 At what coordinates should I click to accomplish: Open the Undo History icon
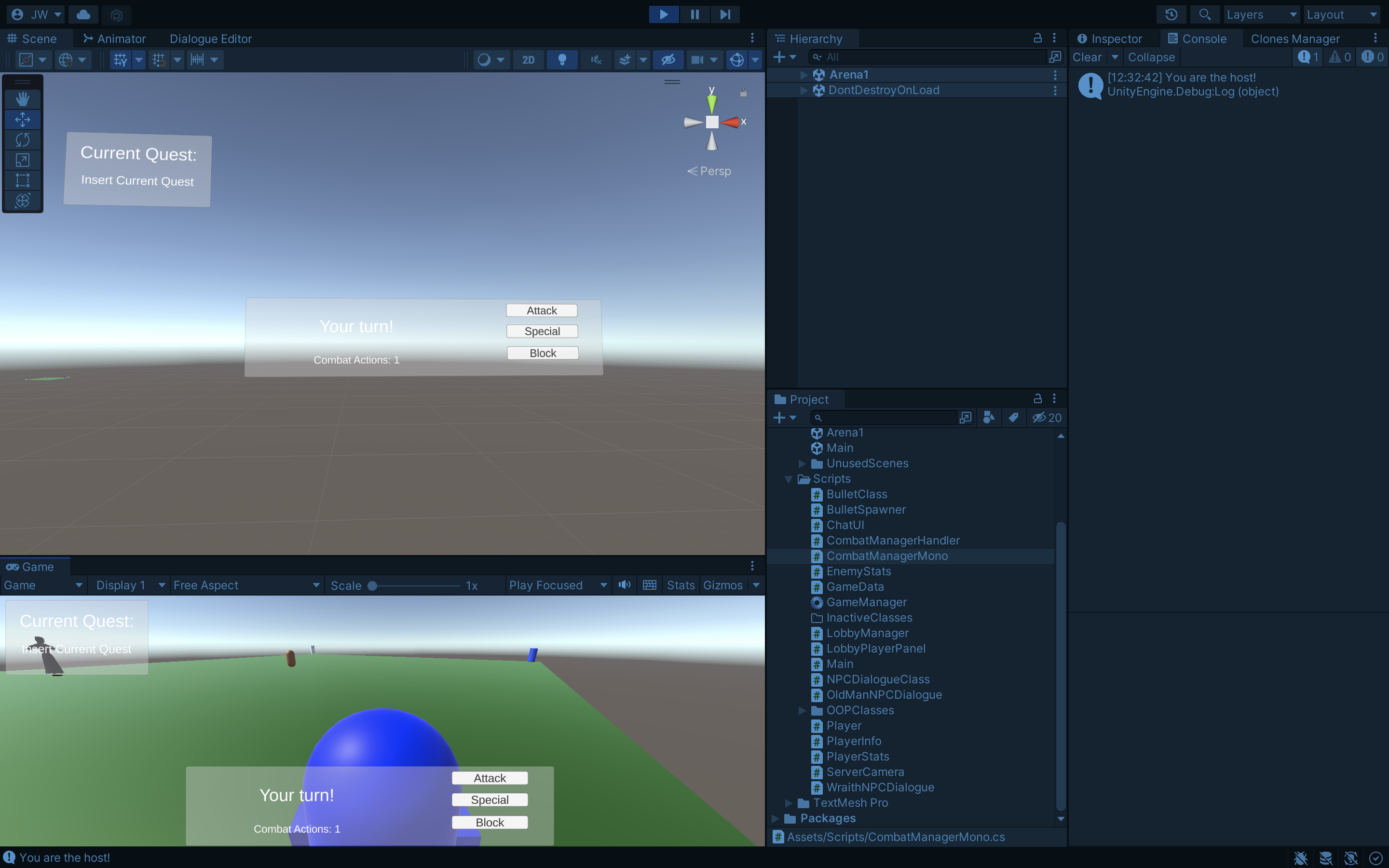coord(1171,14)
